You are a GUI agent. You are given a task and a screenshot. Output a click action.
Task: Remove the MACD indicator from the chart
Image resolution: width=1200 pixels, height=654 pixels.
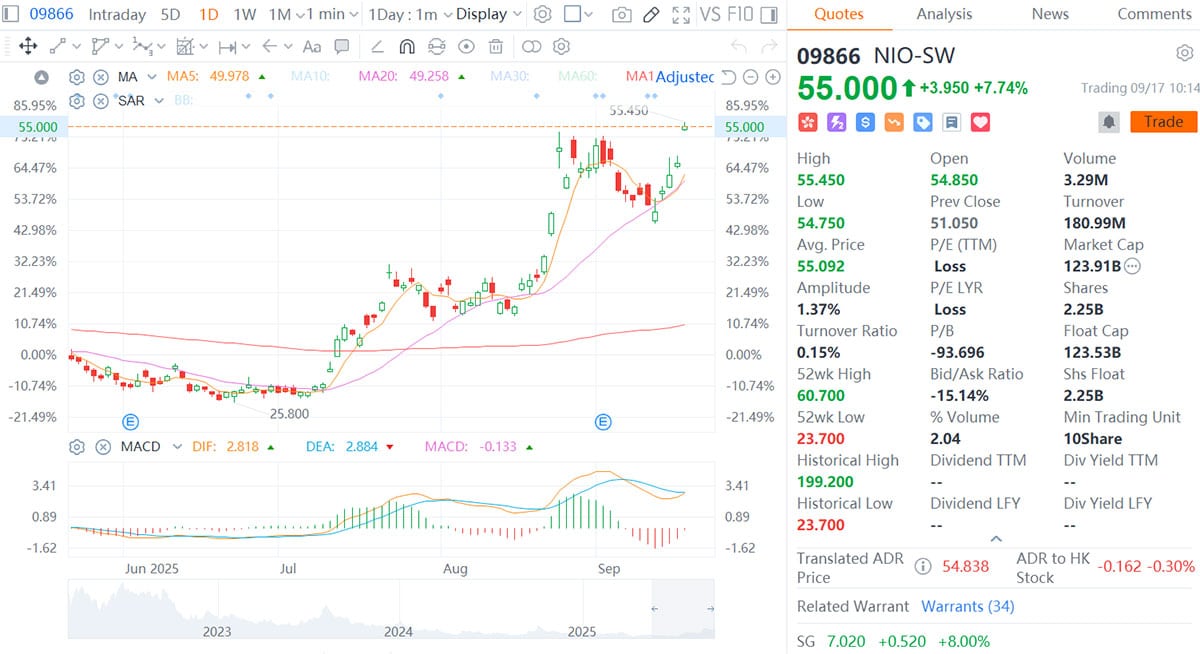click(103, 447)
